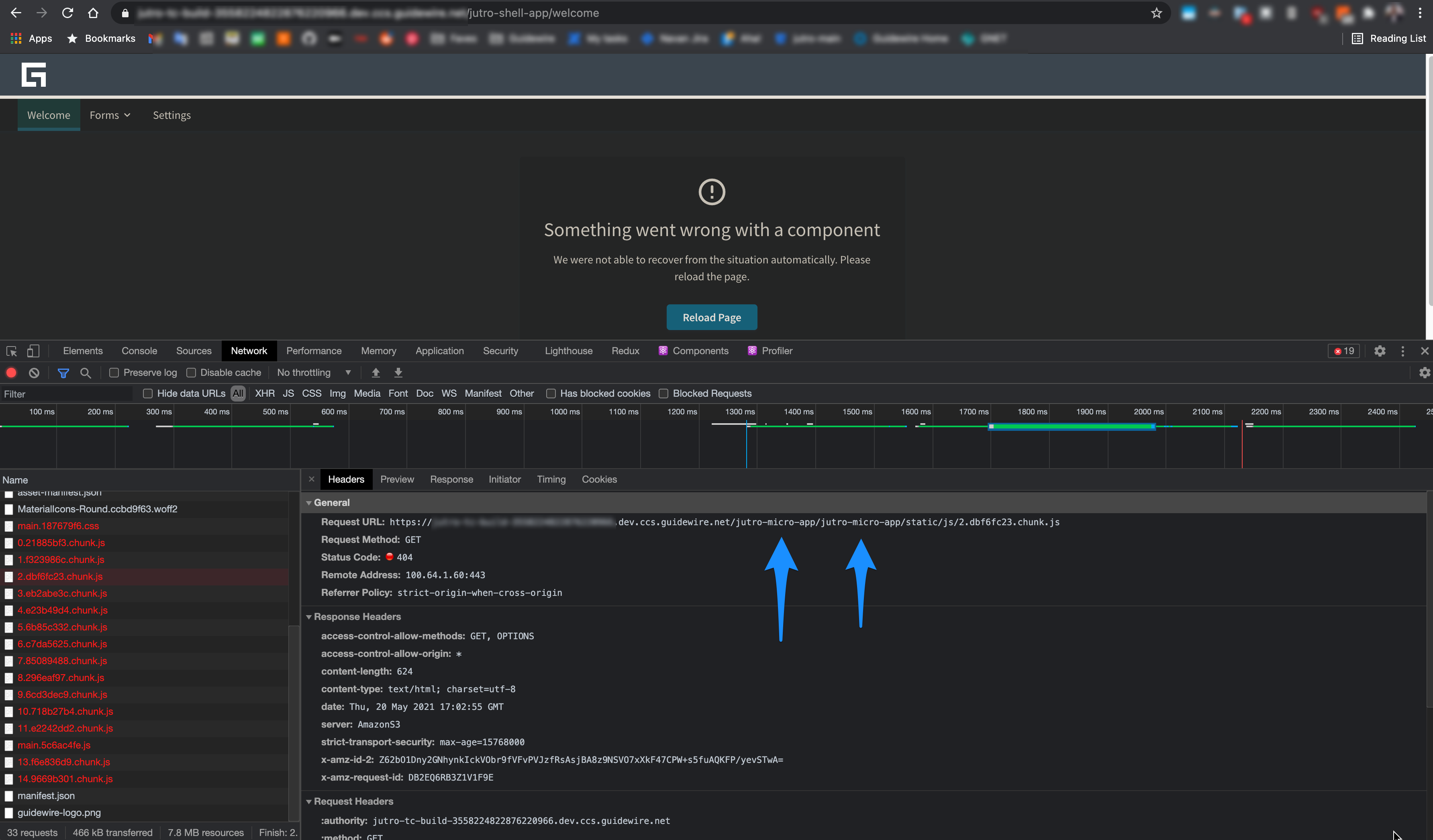Check Hide data URLs option
The width and height of the screenshot is (1433, 840).
(148, 393)
